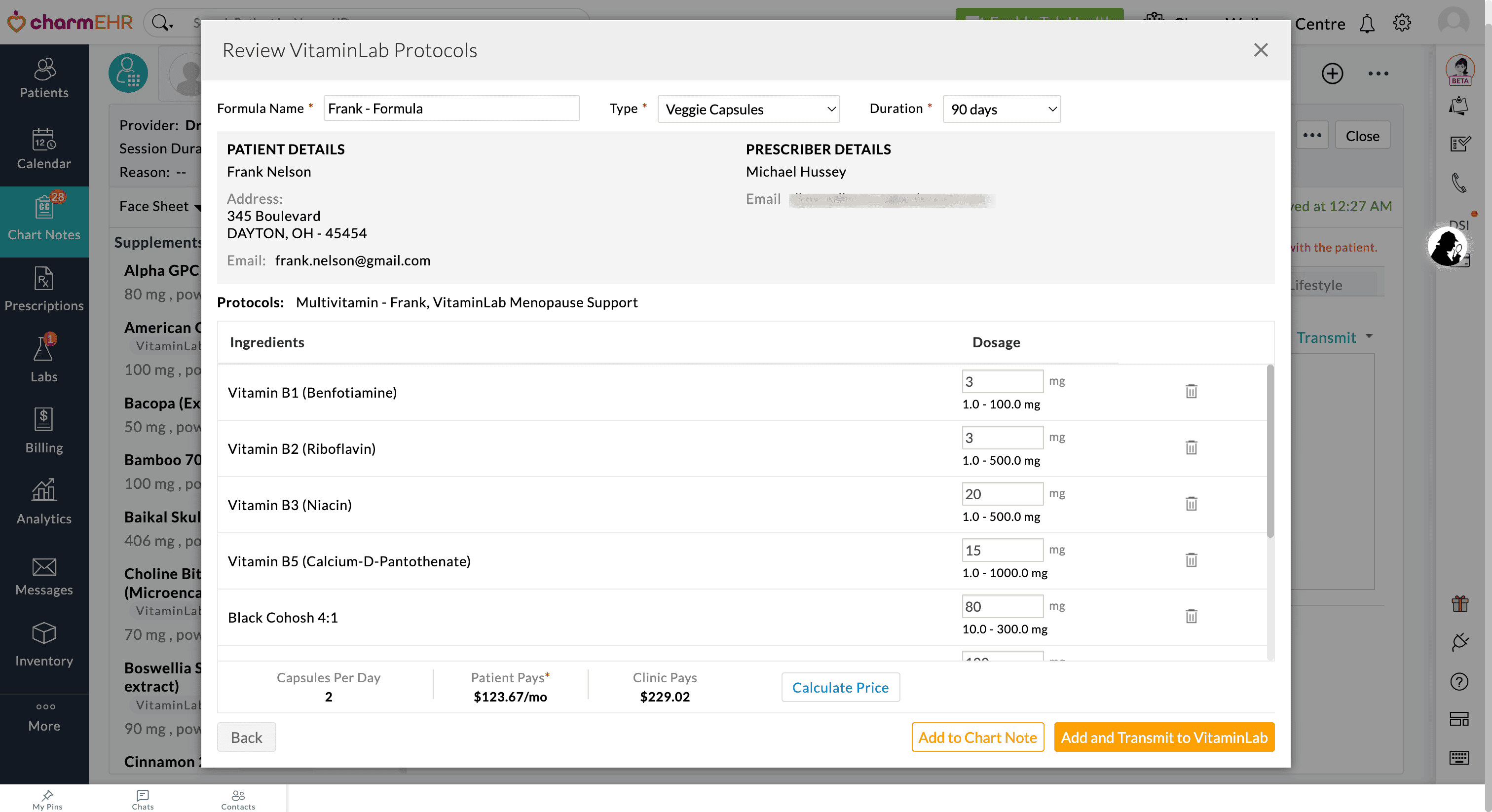Open the Chats tab at bottom
The width and height of the screenshot is (1492, 812).
tap(142, 799)
